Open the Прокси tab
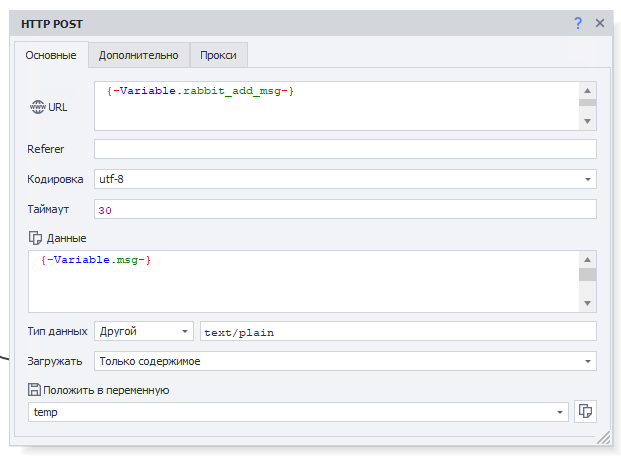Viewport: 621px width, 463px height. tap(218, 55)
